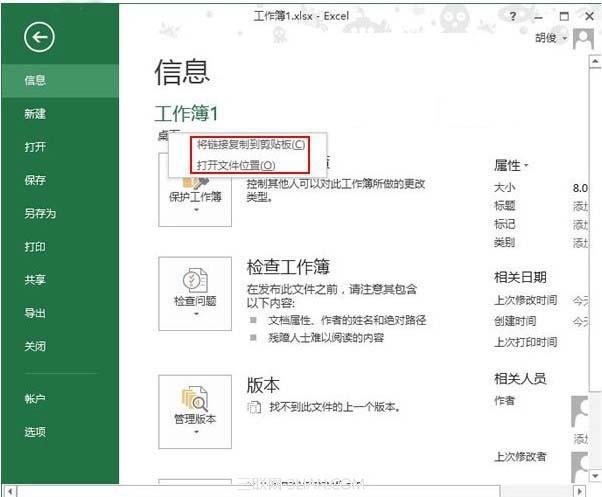Click the user avatar picture at top right
The height and width of the screenshot is (497, 602).
point(584,39)
